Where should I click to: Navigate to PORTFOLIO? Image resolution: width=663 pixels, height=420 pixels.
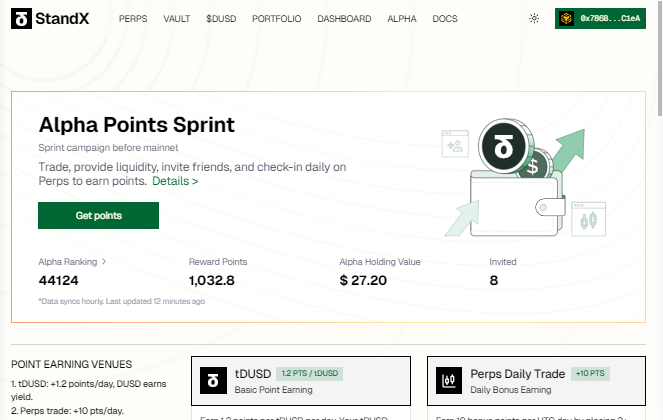pyautogui.click(x=277, y=19)
